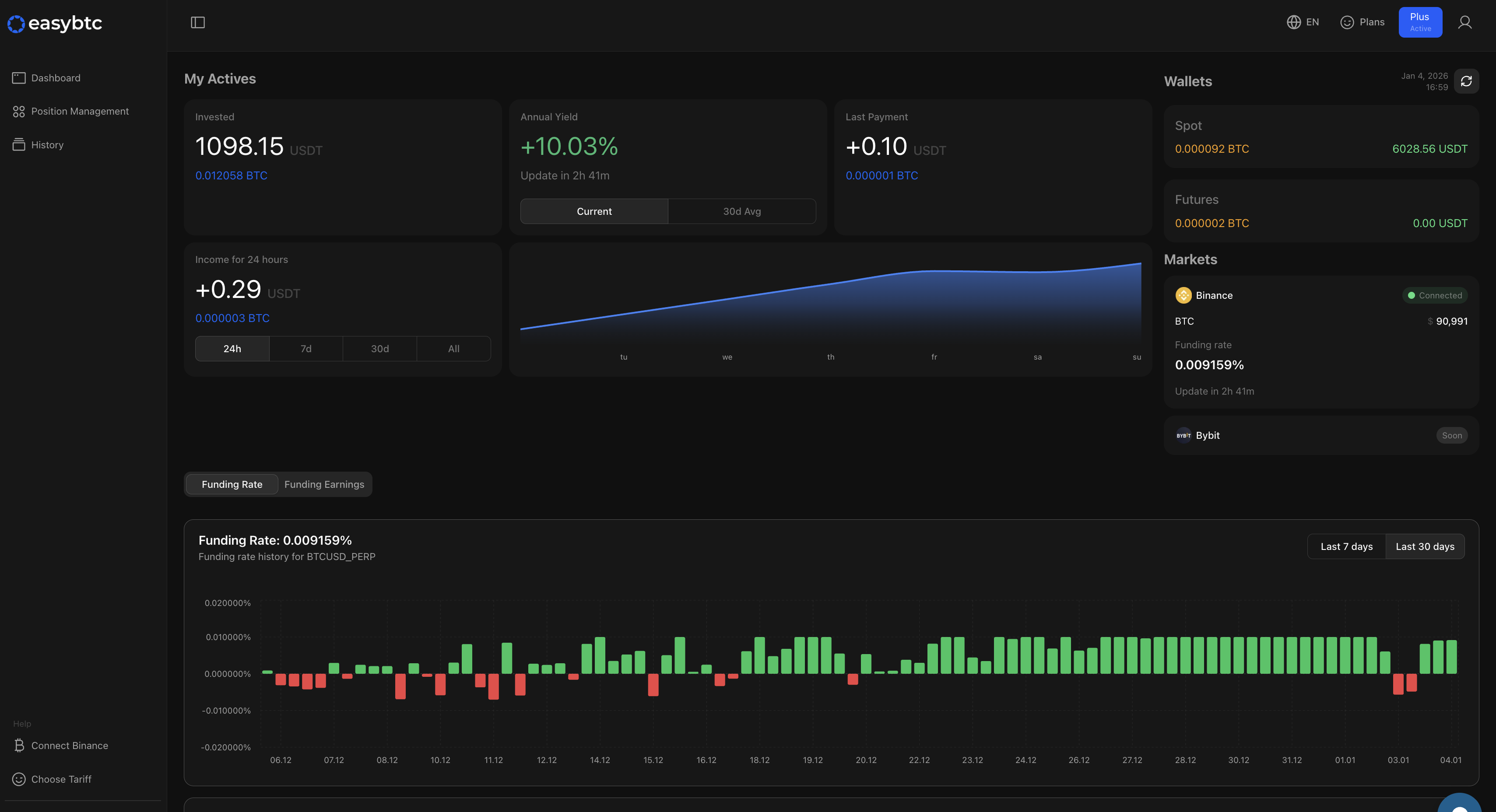Open Choose Tariff from sidebar
Viewport: 1496px width, 812px height.
pos(61,779)
